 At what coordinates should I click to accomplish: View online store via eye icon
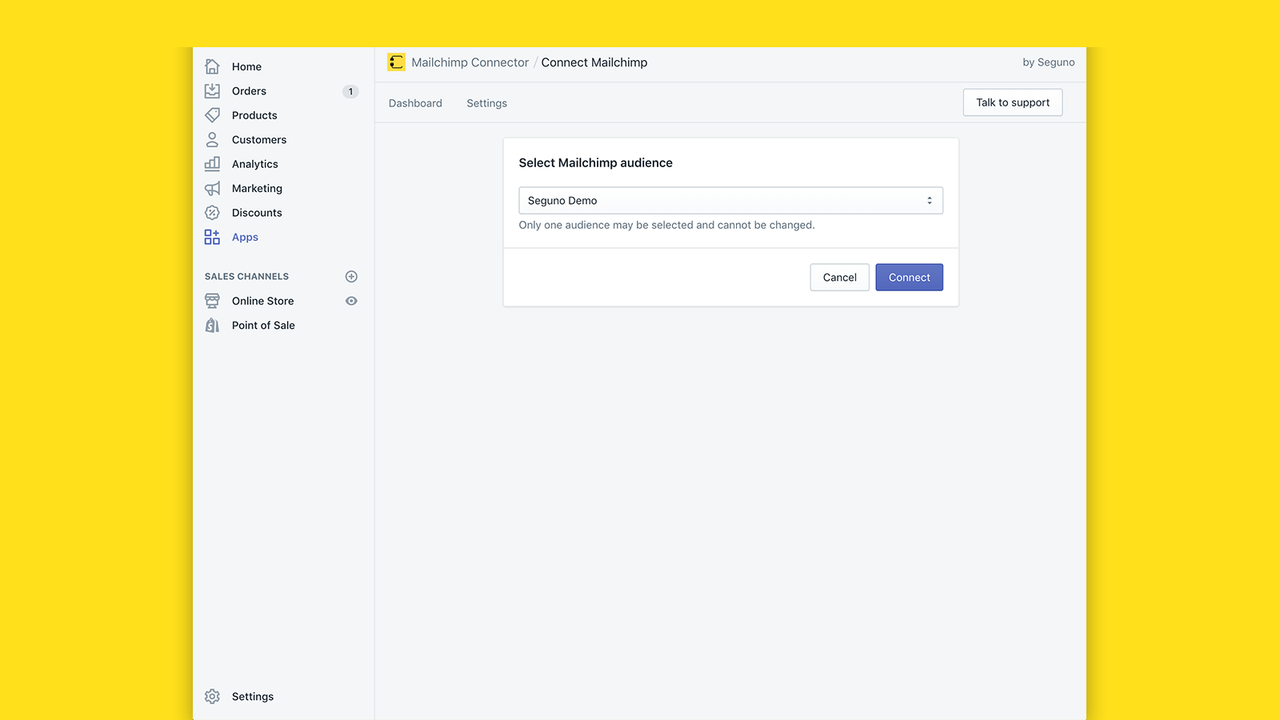[x=351, y=301]
